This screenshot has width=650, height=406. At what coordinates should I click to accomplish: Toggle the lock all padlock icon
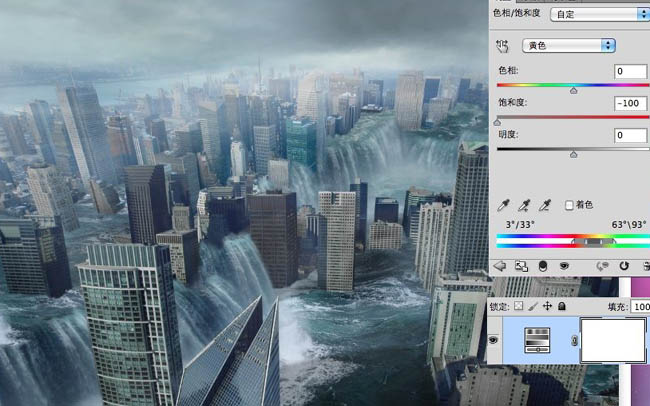pyautogui.click(x=562, y=306)
